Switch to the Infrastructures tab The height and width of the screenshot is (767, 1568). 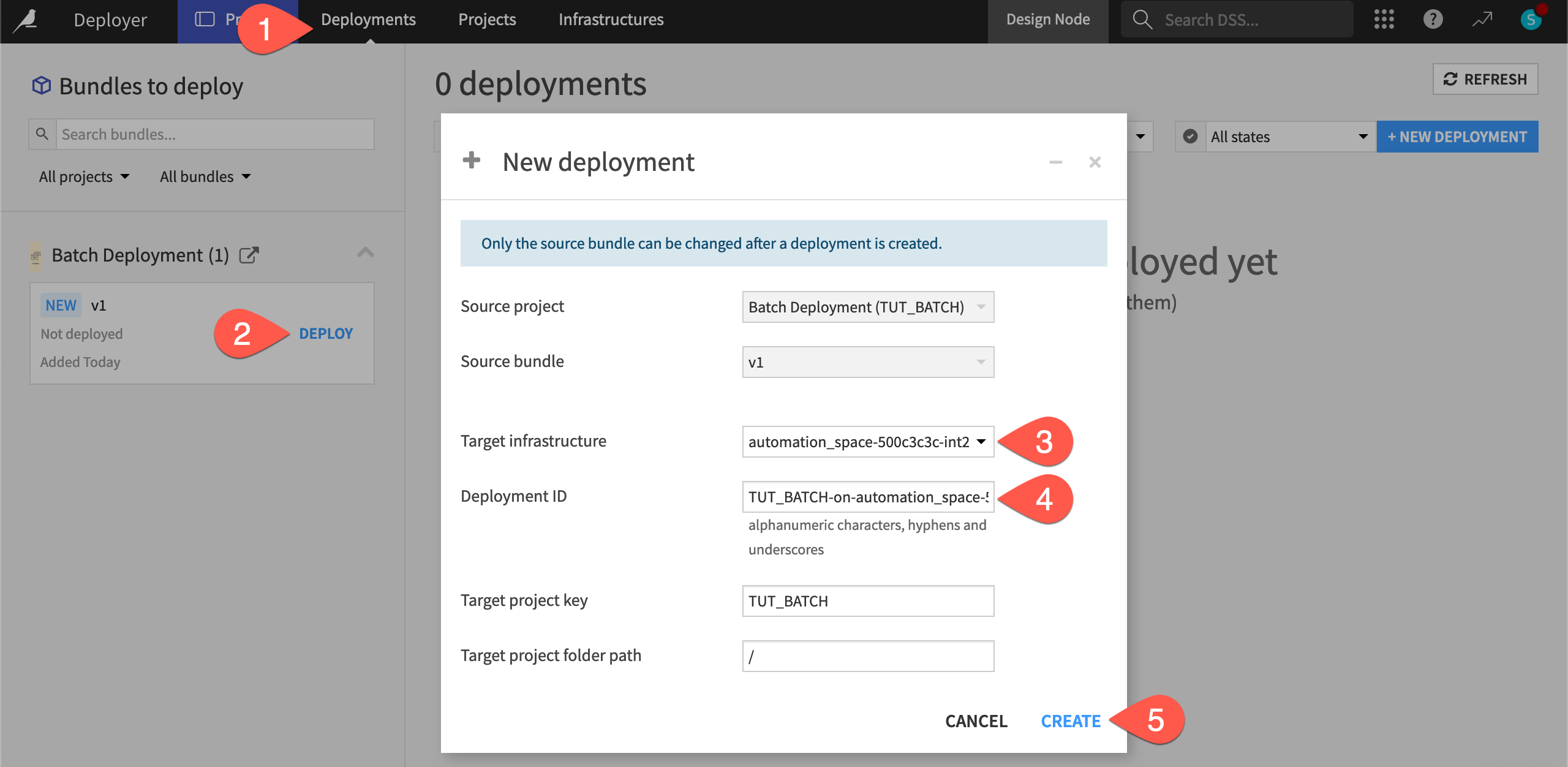click(x=611, y=19)
